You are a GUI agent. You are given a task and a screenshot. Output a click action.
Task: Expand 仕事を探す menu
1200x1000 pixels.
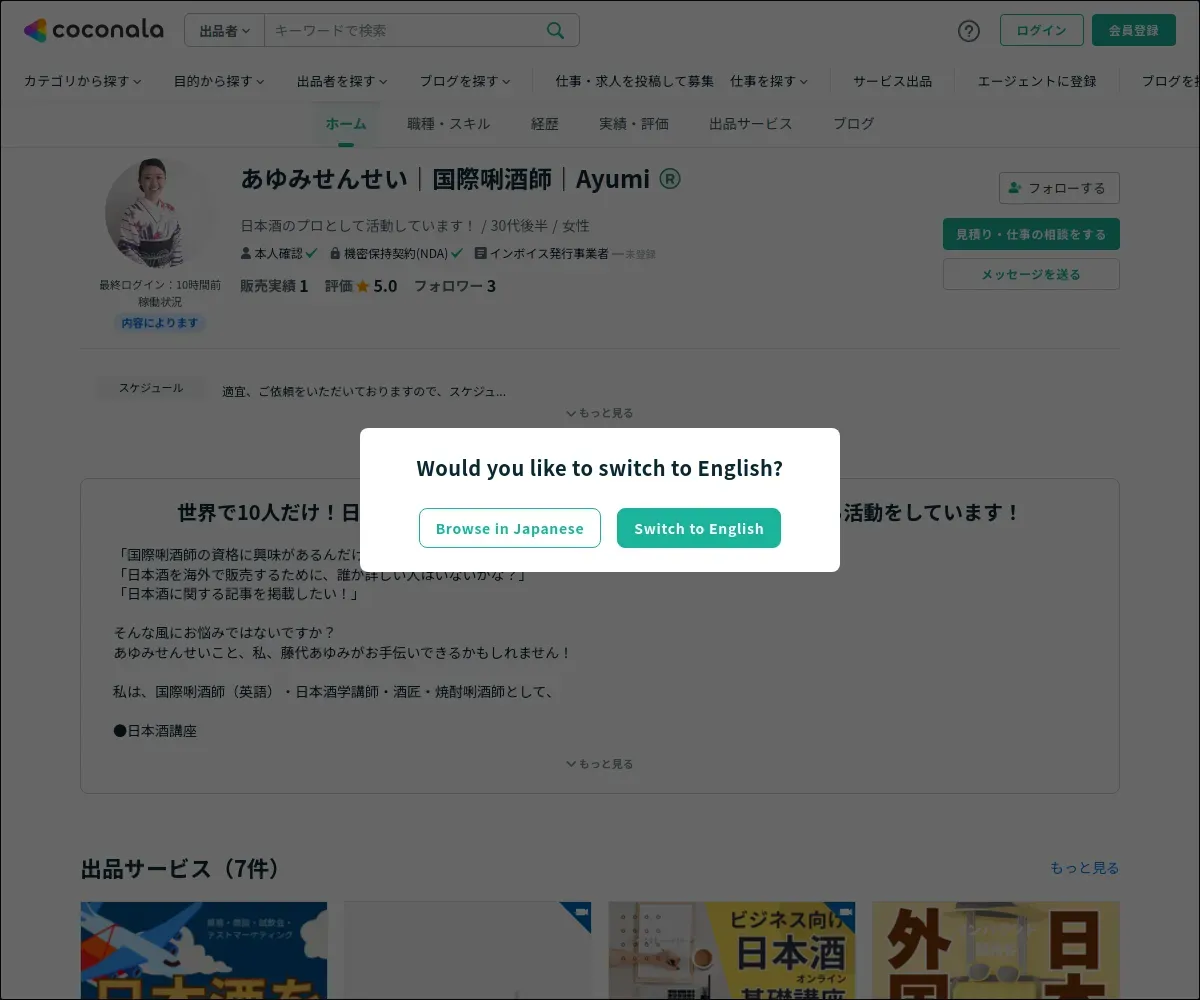[769, 81]
